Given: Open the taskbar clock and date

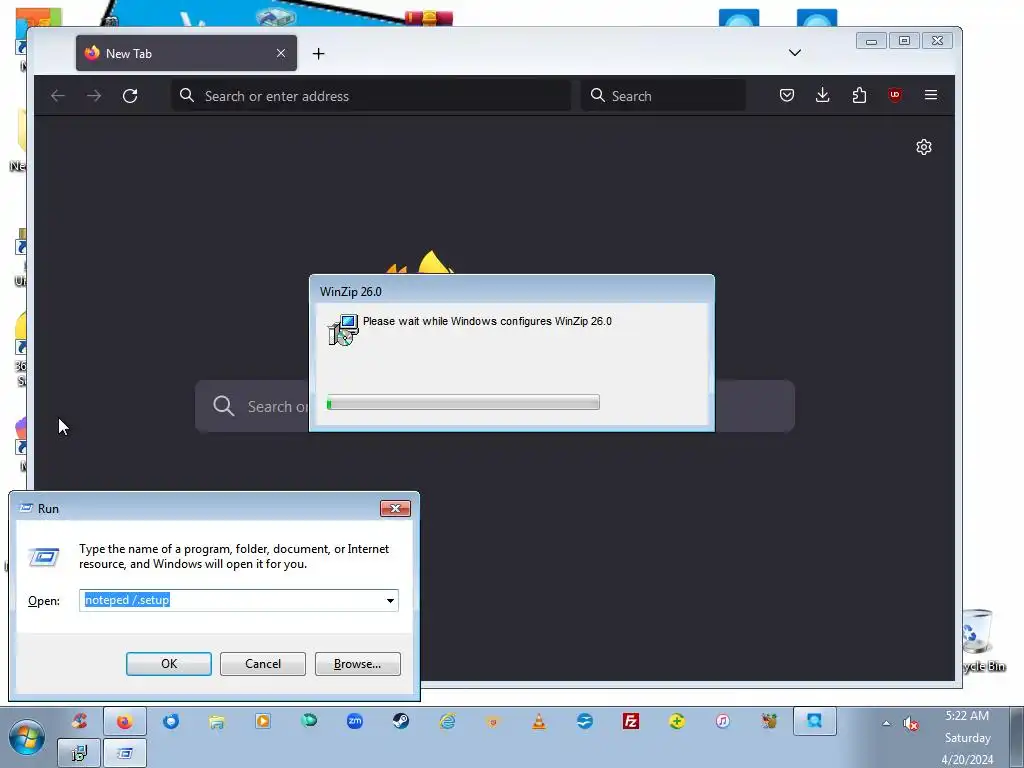Looking at the screenshot, I should click(x=967, y=738).
